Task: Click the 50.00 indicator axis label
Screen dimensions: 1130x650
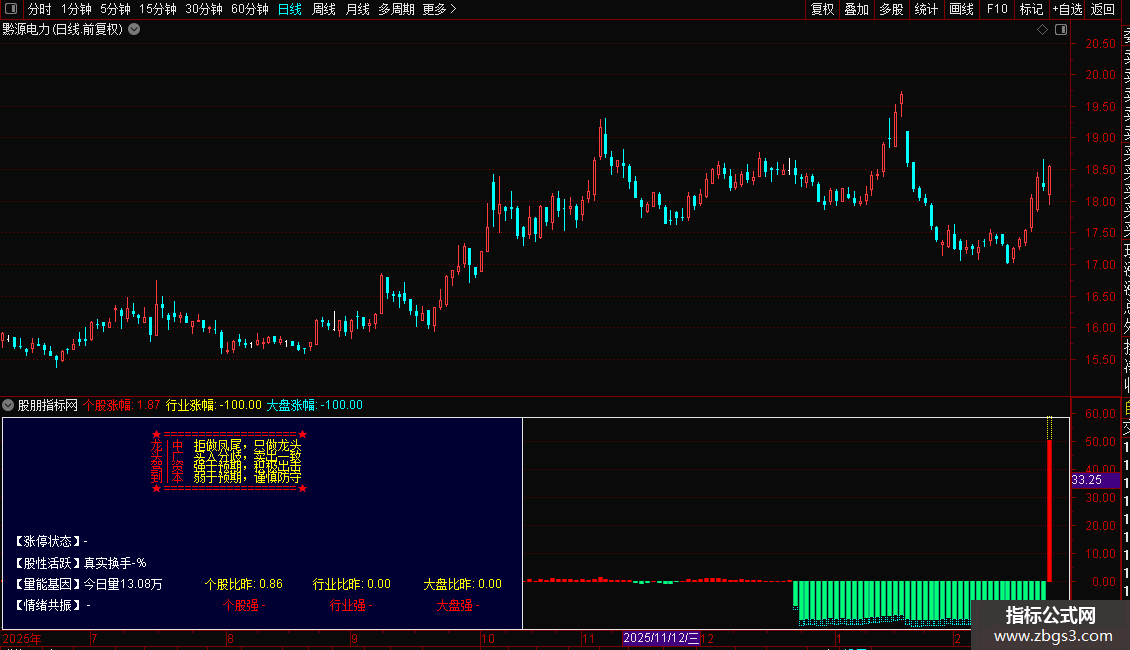Action: pyautogui.click(x=1100, y=442)
